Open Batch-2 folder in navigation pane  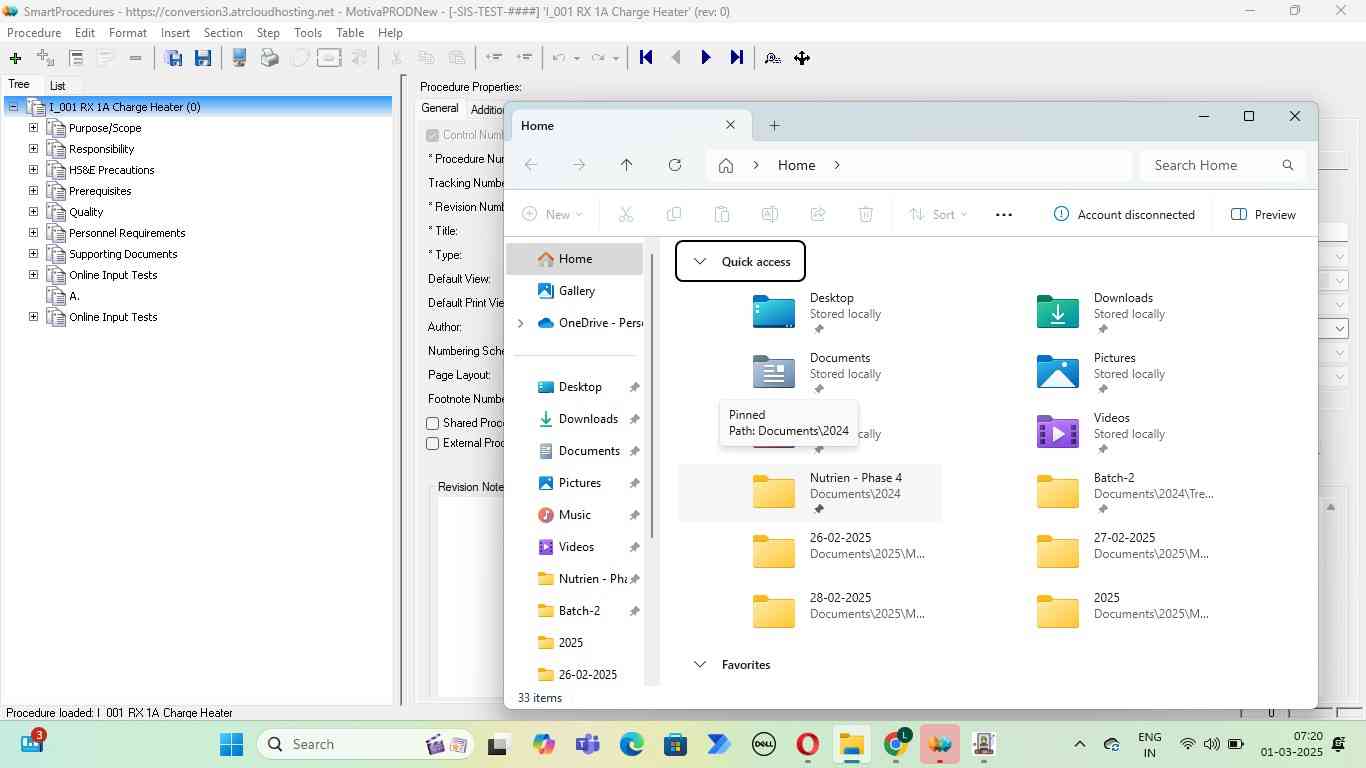click(579, 610)
